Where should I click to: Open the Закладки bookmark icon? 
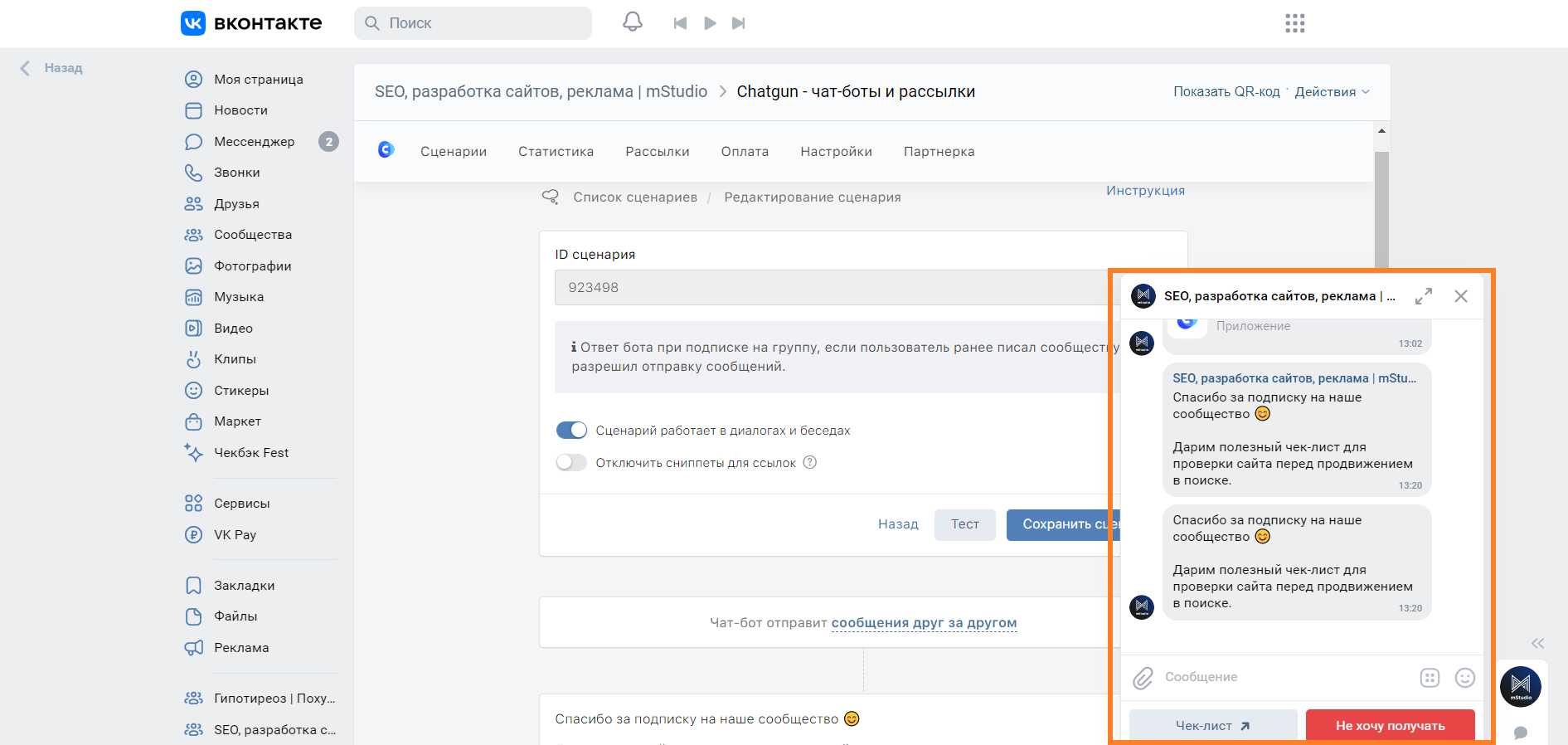tap(193, 586)
